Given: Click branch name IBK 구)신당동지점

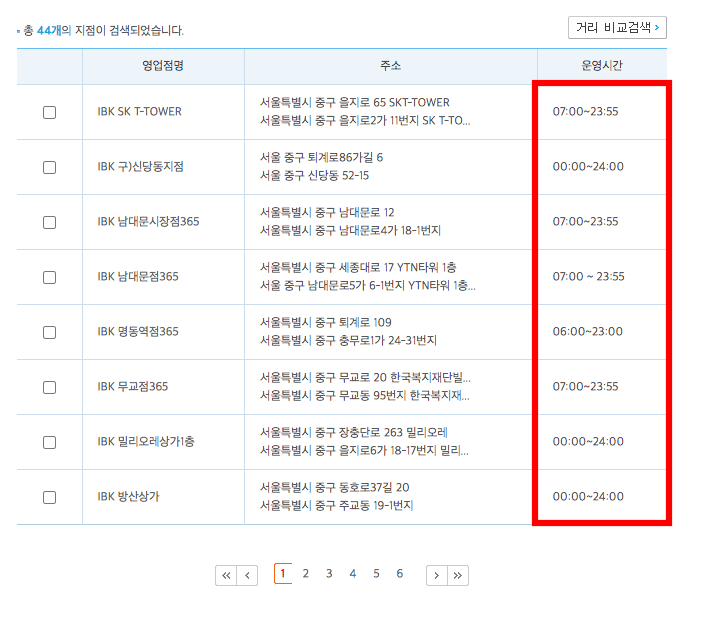Looking at the screenshot, I should [140, 166].
